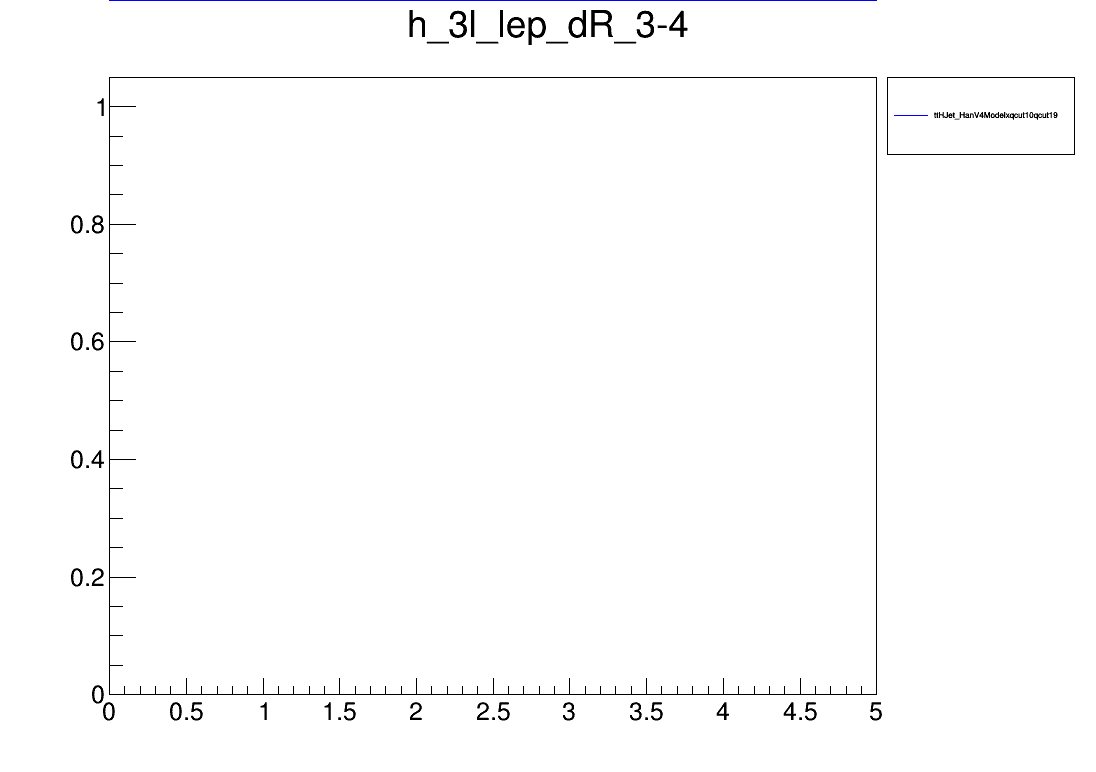Click the y-axis label 0.8
The height and width of the screenshot is (772, 1096).
[87, 225]
